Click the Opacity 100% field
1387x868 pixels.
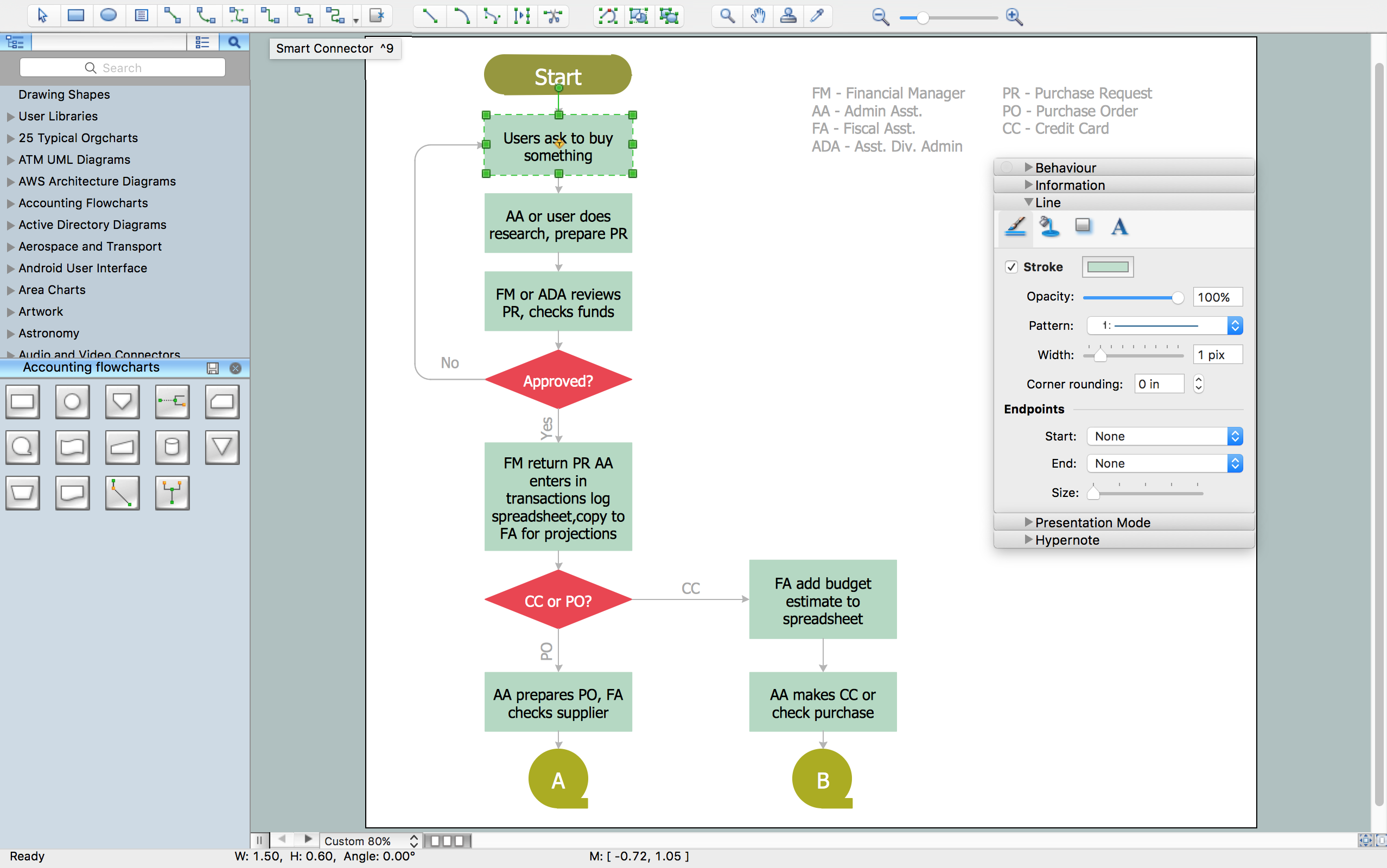tap(1218, 297)
